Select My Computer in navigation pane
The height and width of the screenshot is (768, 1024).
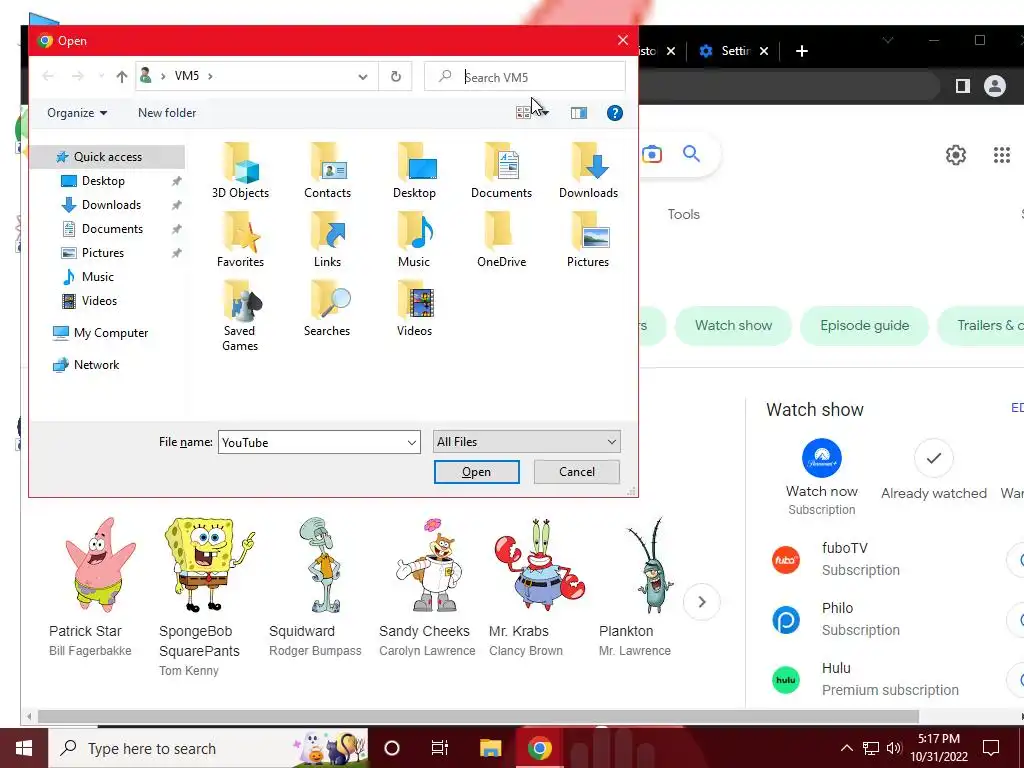point(110,333)
